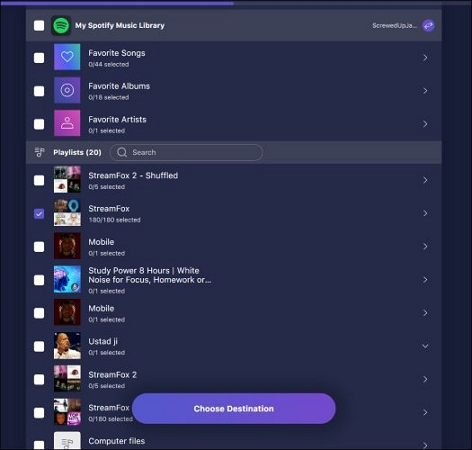Select the StreamFox 2 0/5 cover thumbnail
Viewport: 472px width, 450px height.
pyautogui.click(x=67, y=379)
